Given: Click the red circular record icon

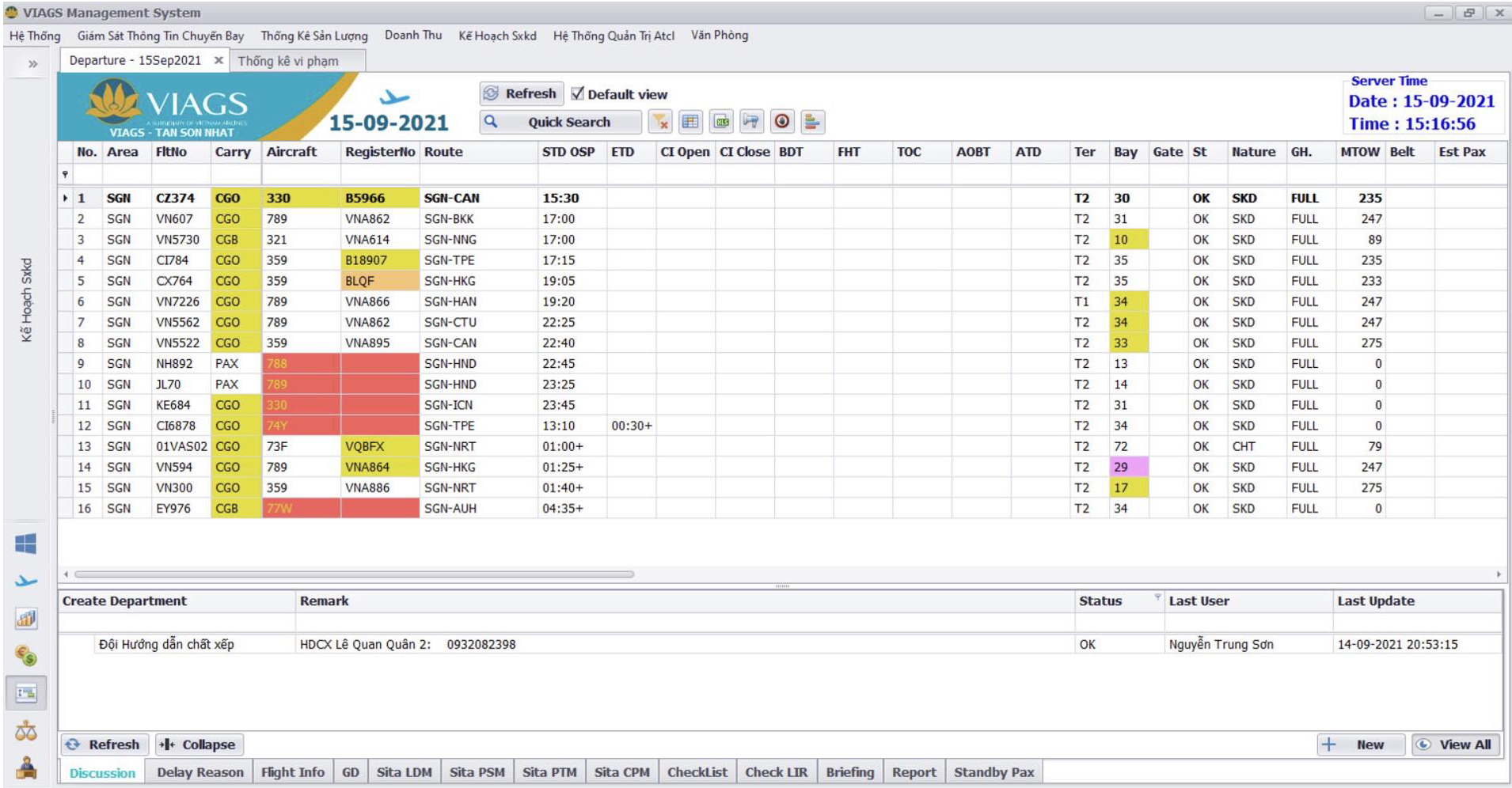Looking at the screenshot, I should (782, 122).
